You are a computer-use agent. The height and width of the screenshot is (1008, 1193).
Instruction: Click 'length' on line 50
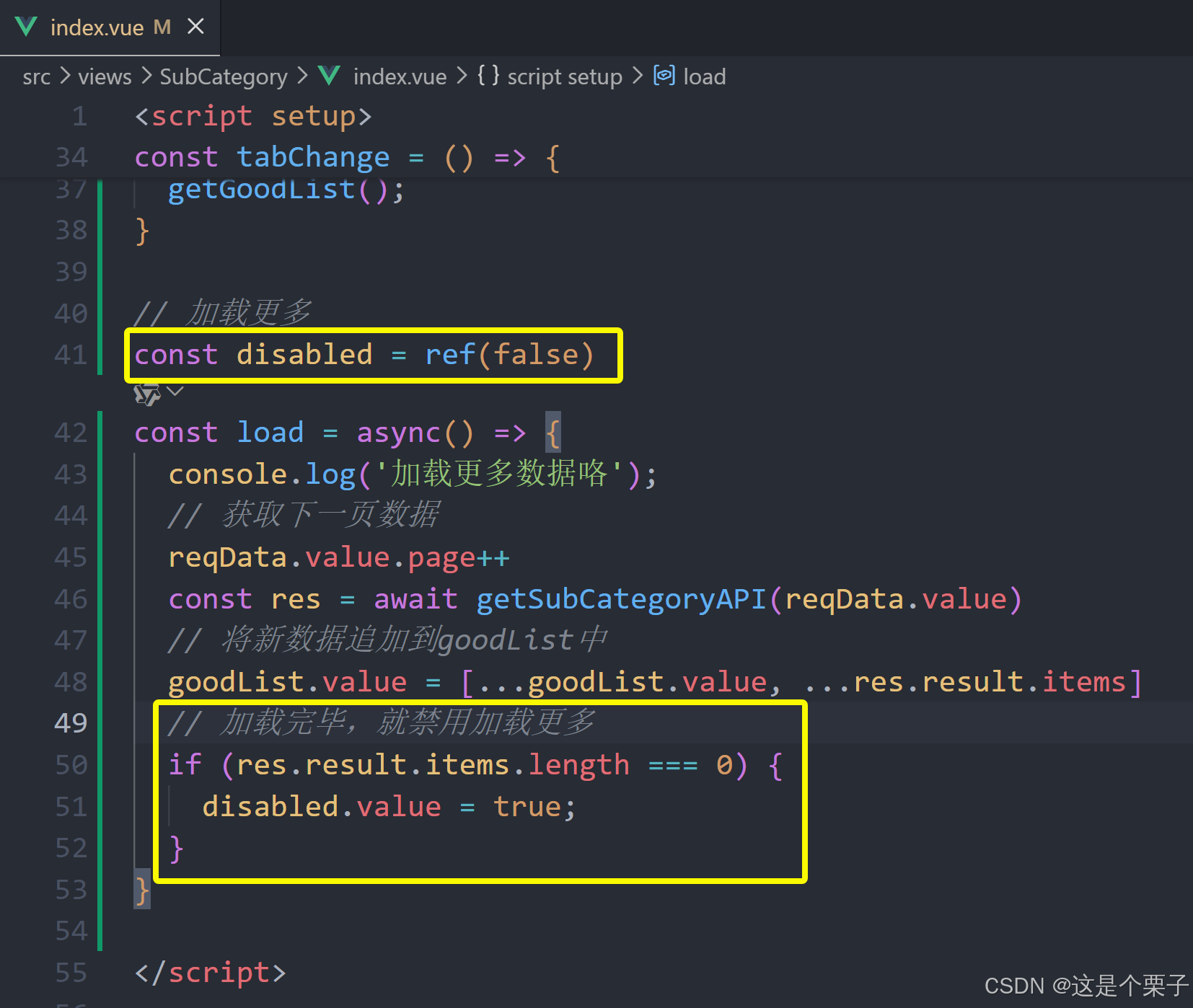click(578, 766)
